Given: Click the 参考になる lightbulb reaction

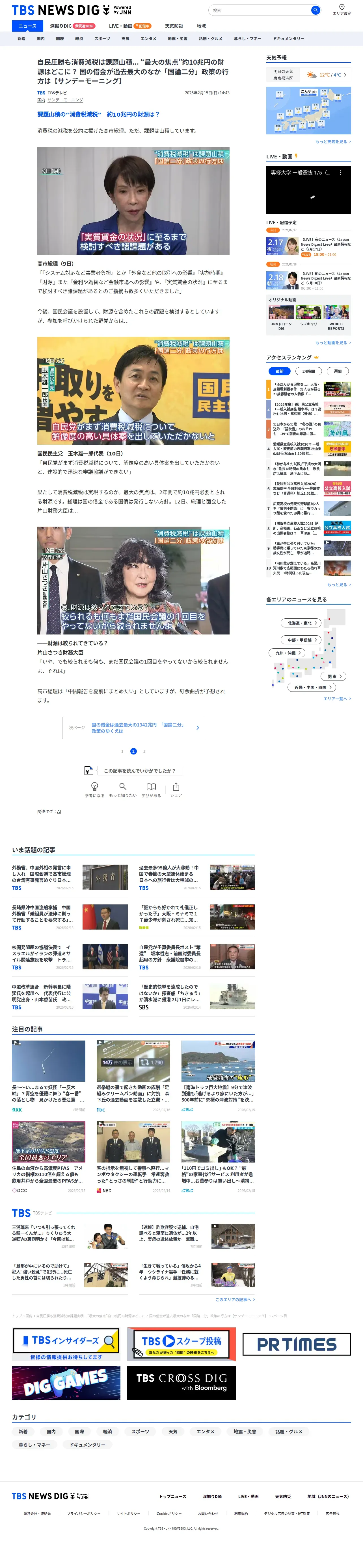Looking at the screenshot, I should pos(94,790).
